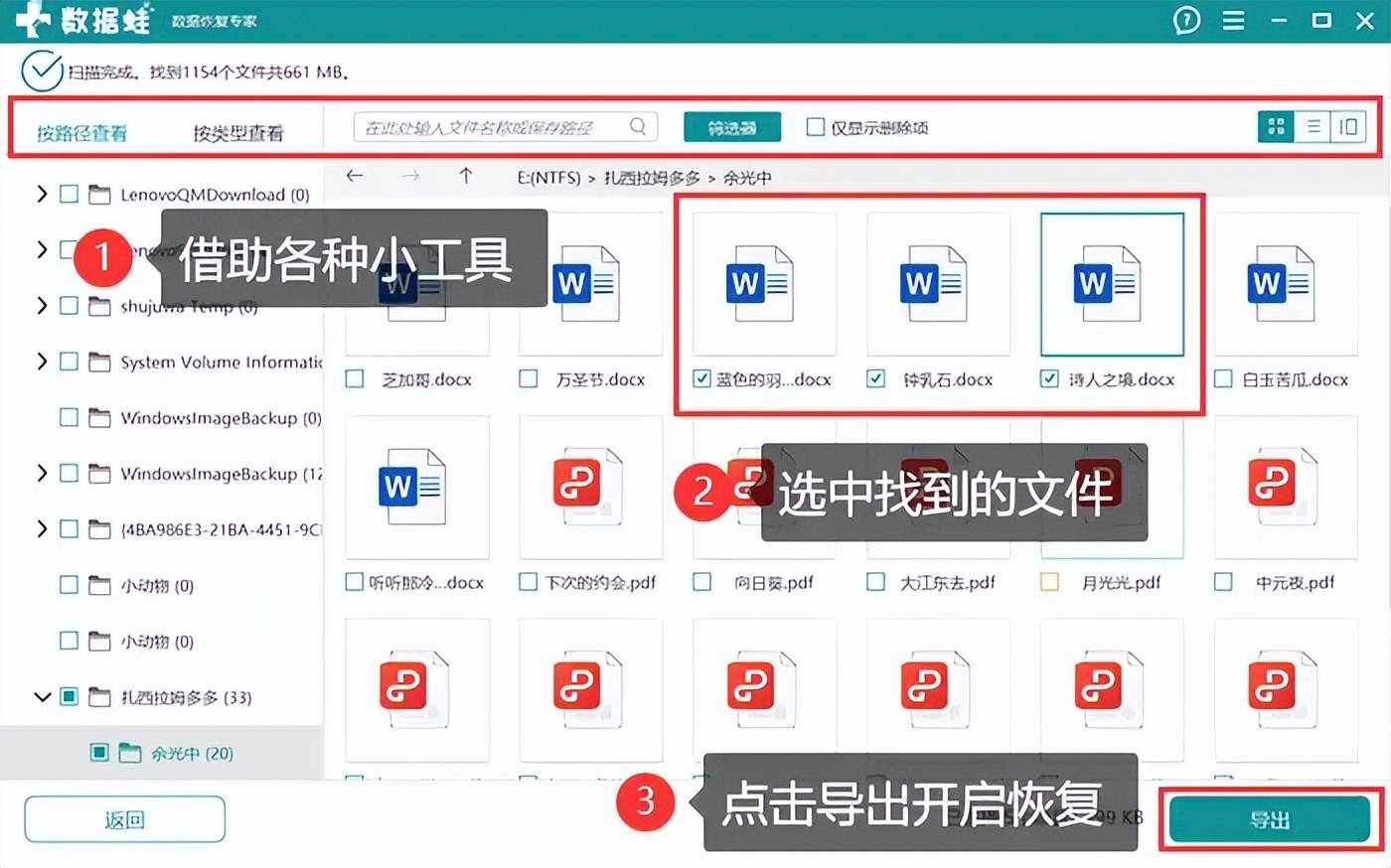
Task: Select the 听听那冷...docx Word file icon
Action: pyautogui.click(x=413, y=487)
